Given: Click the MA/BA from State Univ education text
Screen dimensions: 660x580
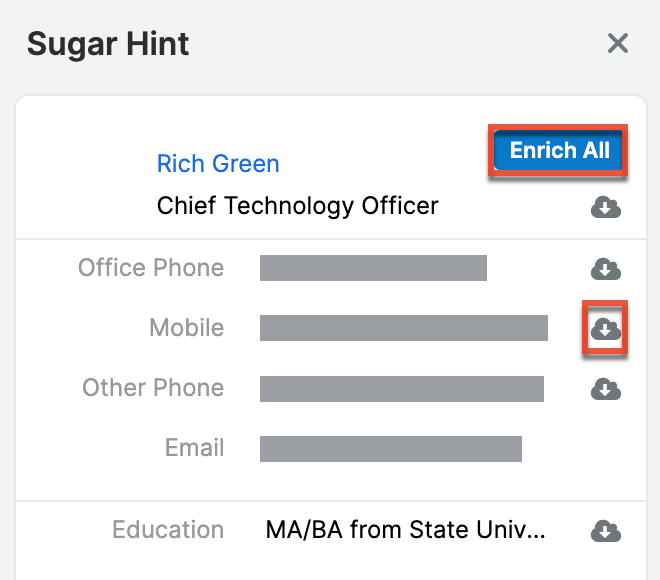Looking at the screenshot, I should [406, 530].
